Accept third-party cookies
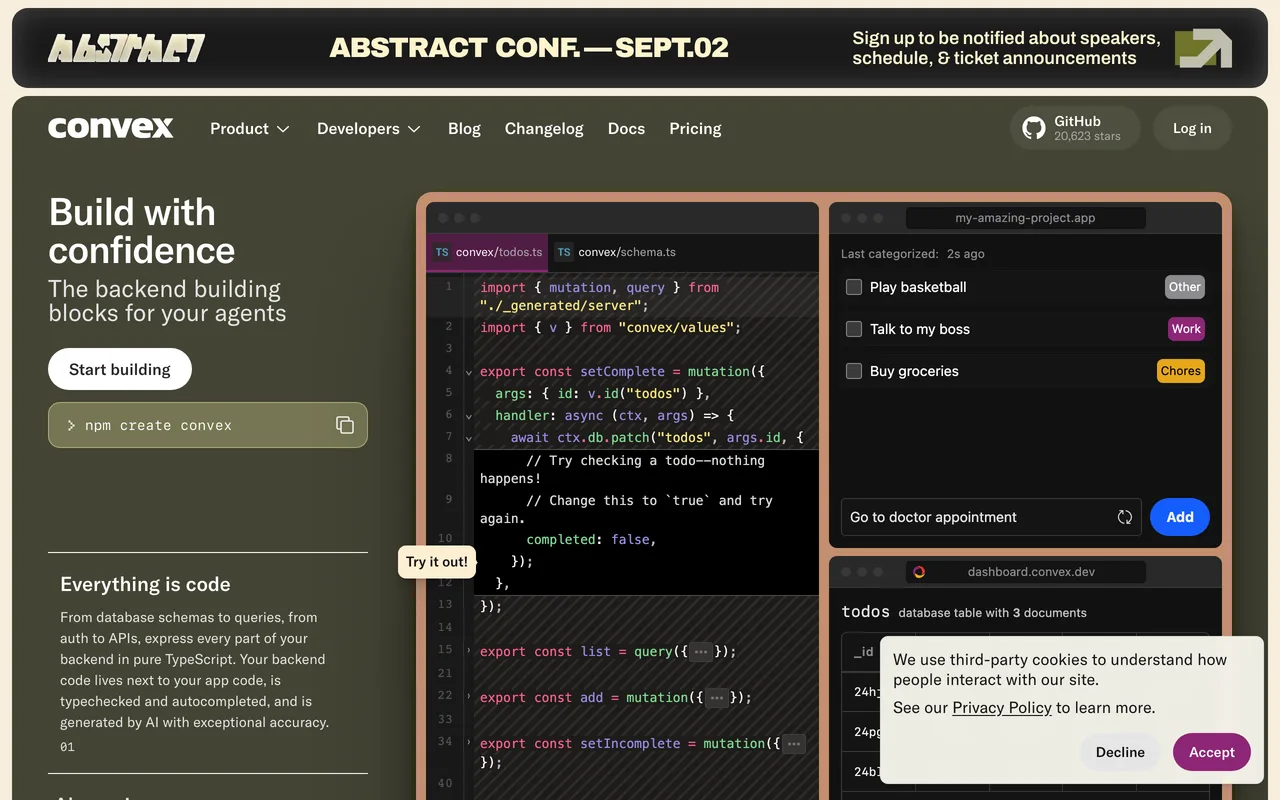 tap(1212, 752)
